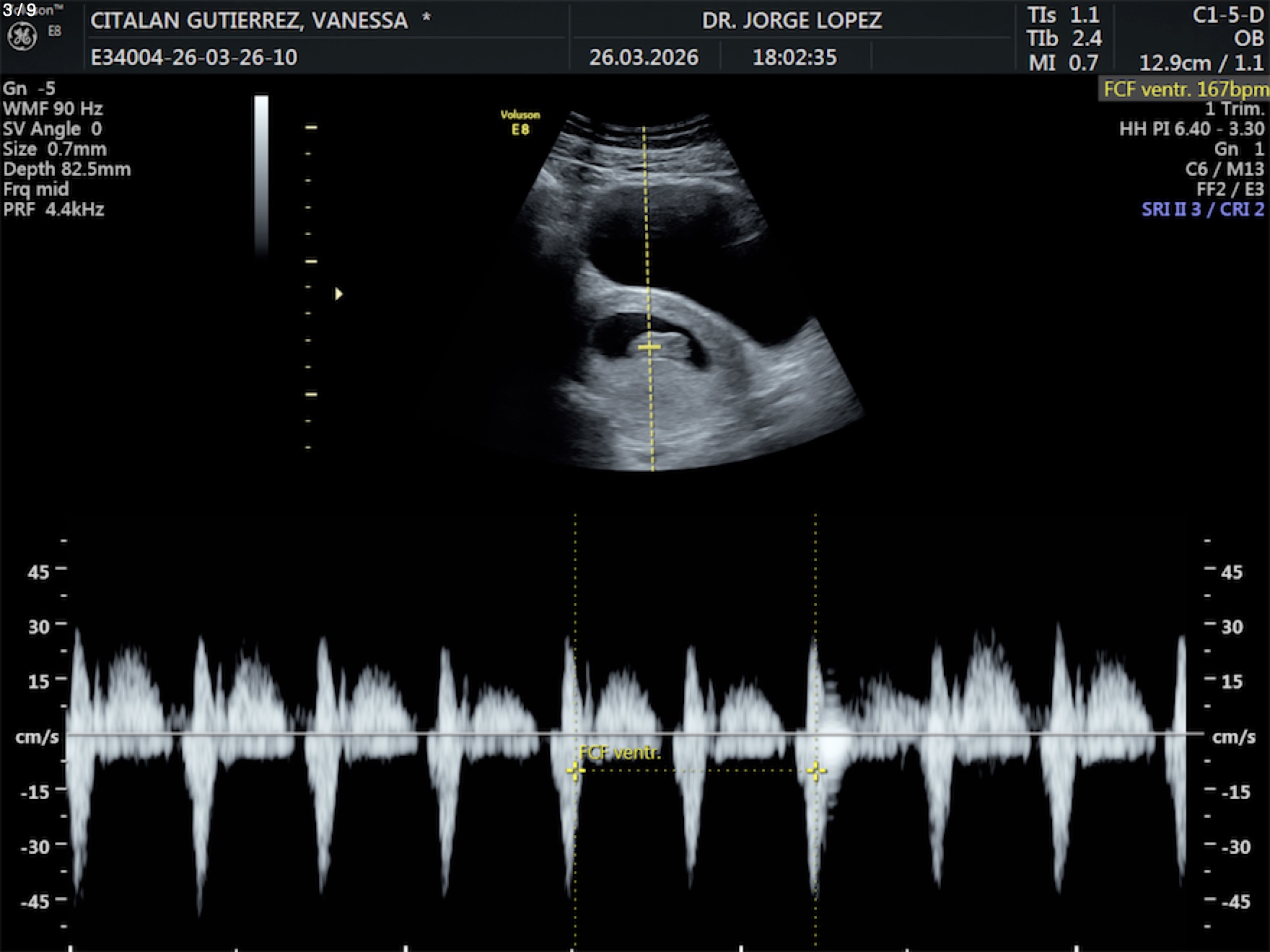Click the GE logo icon
The image size is (1270, 952).
(x=22, y=36)
